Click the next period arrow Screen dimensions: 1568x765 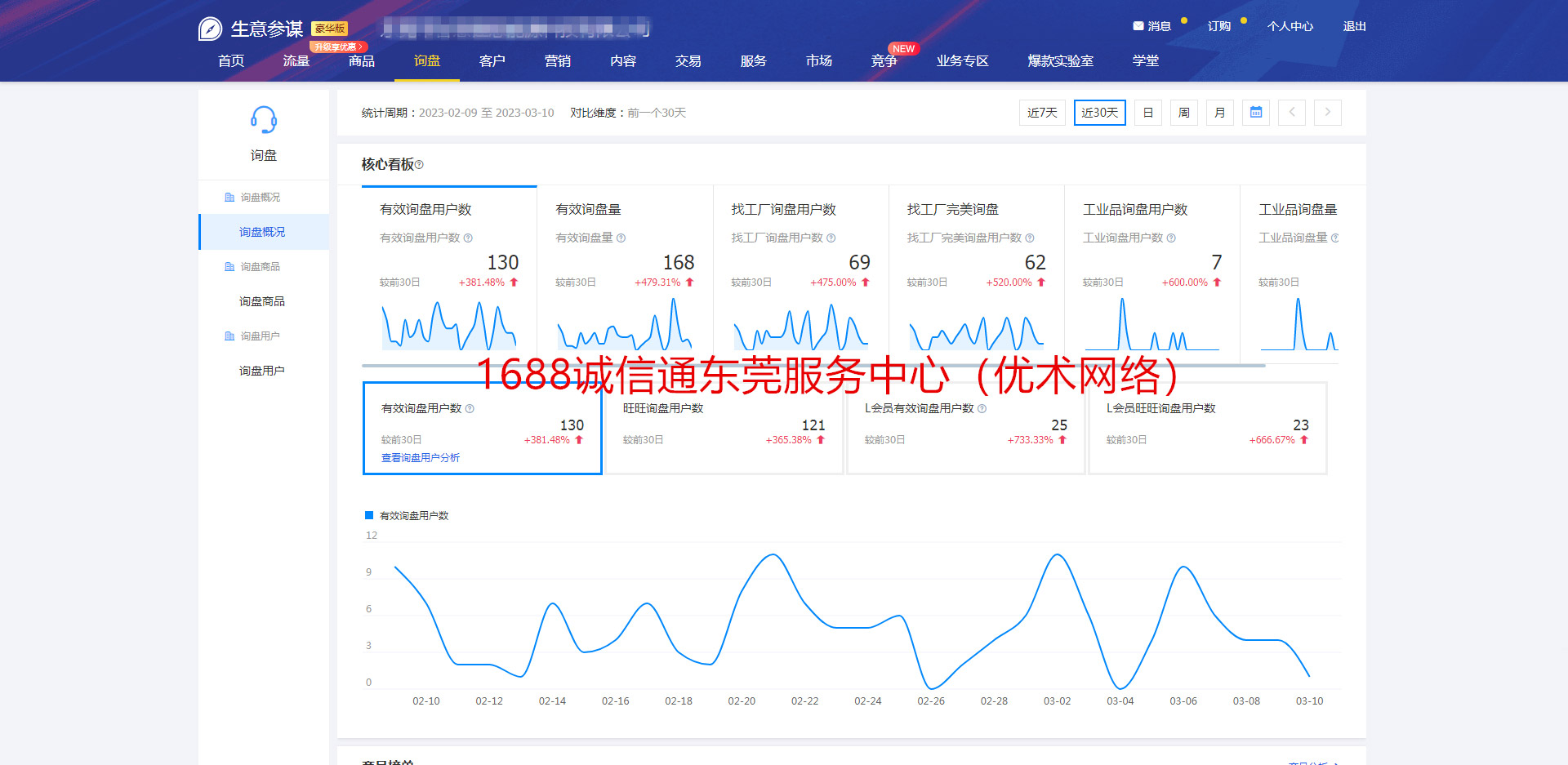[x=1327, y=113]
